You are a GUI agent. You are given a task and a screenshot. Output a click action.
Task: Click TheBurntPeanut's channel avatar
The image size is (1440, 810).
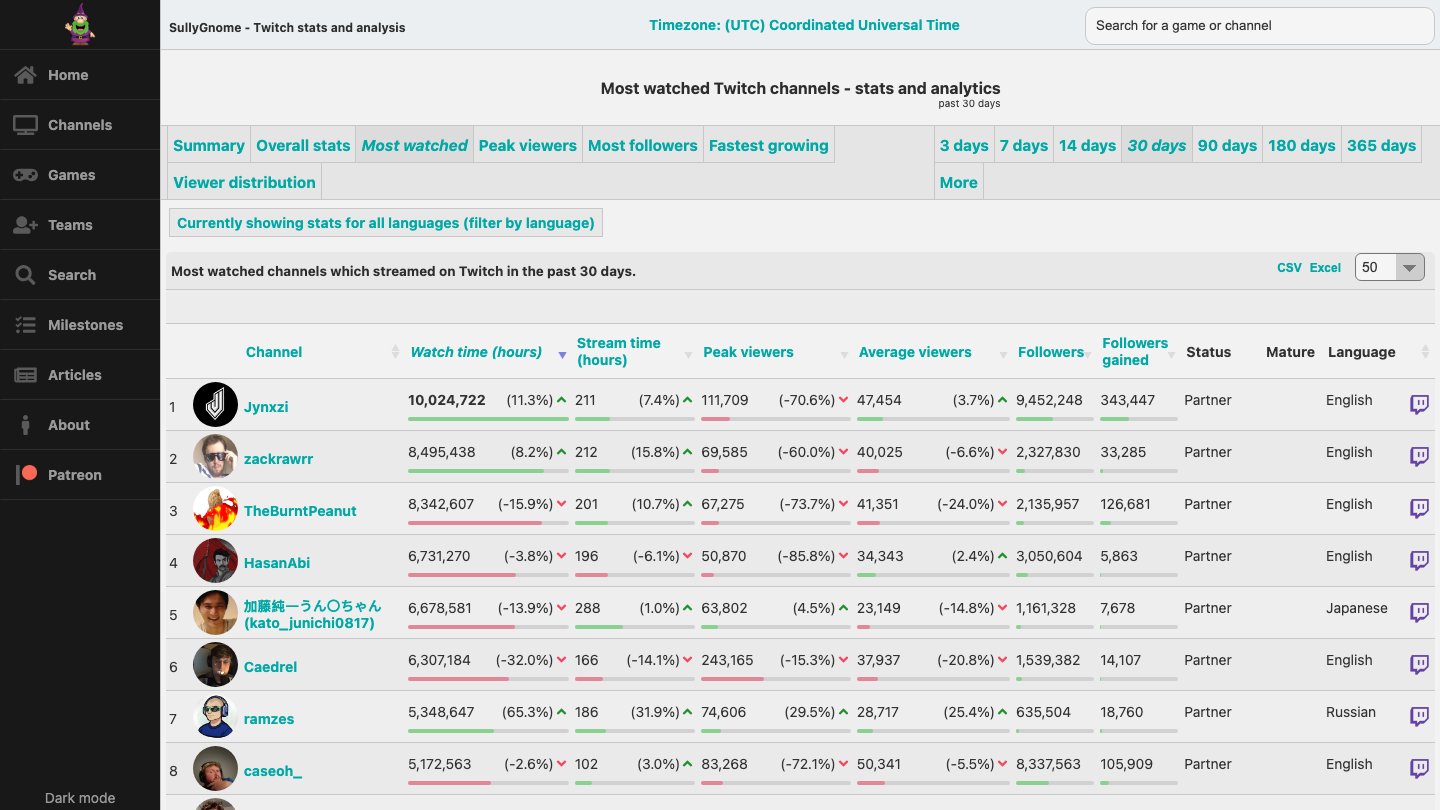(215, 509)
